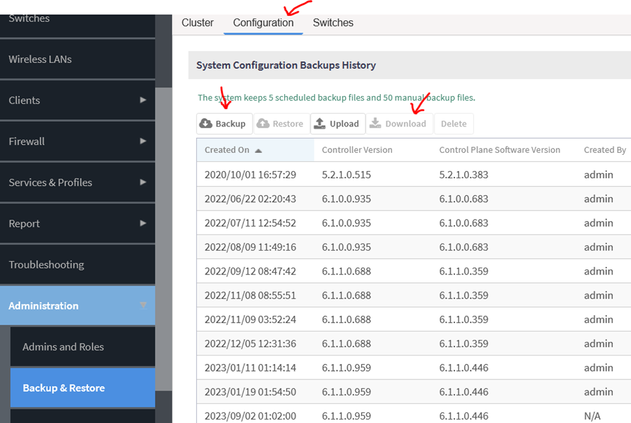Go to Admins and Roles
Image resolution: width=631 pixels, height=423 pixels.
63,347
